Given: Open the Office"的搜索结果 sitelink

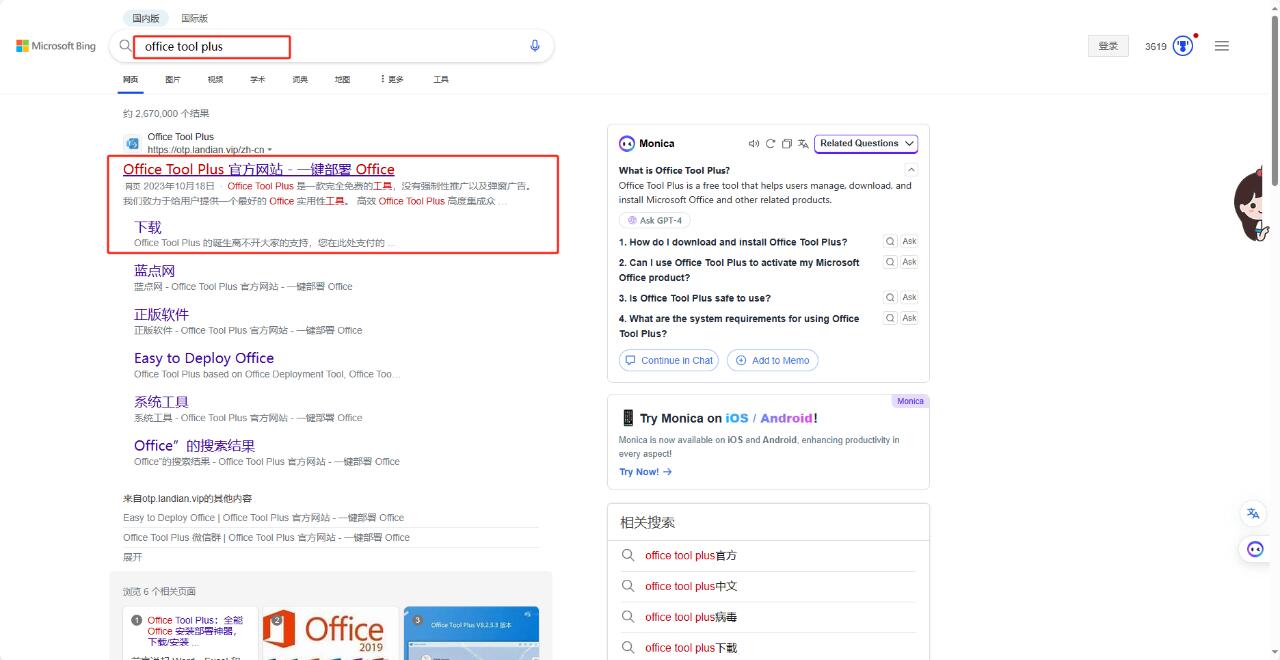Looking at the screenshot, I should 195,445.
